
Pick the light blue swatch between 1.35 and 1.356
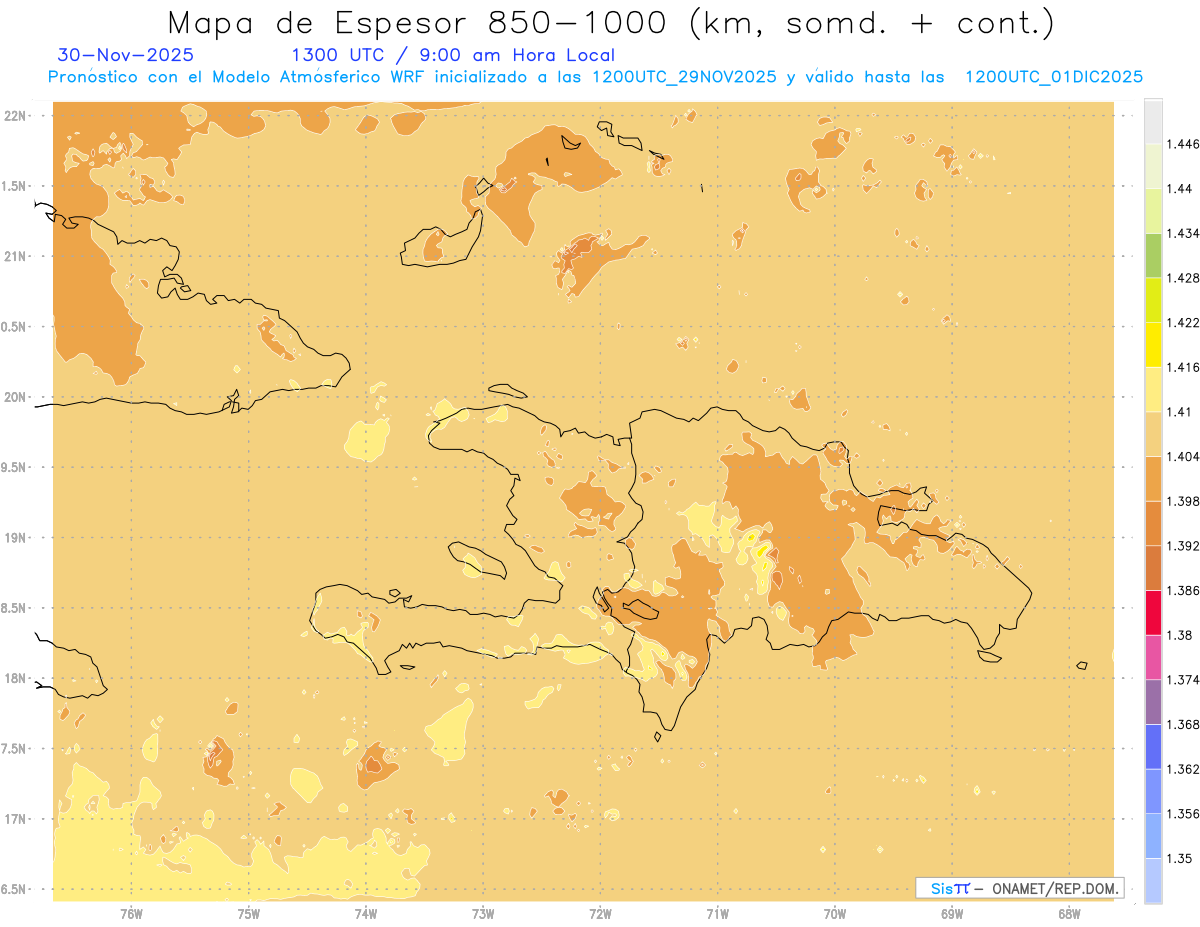point(1153,835)
